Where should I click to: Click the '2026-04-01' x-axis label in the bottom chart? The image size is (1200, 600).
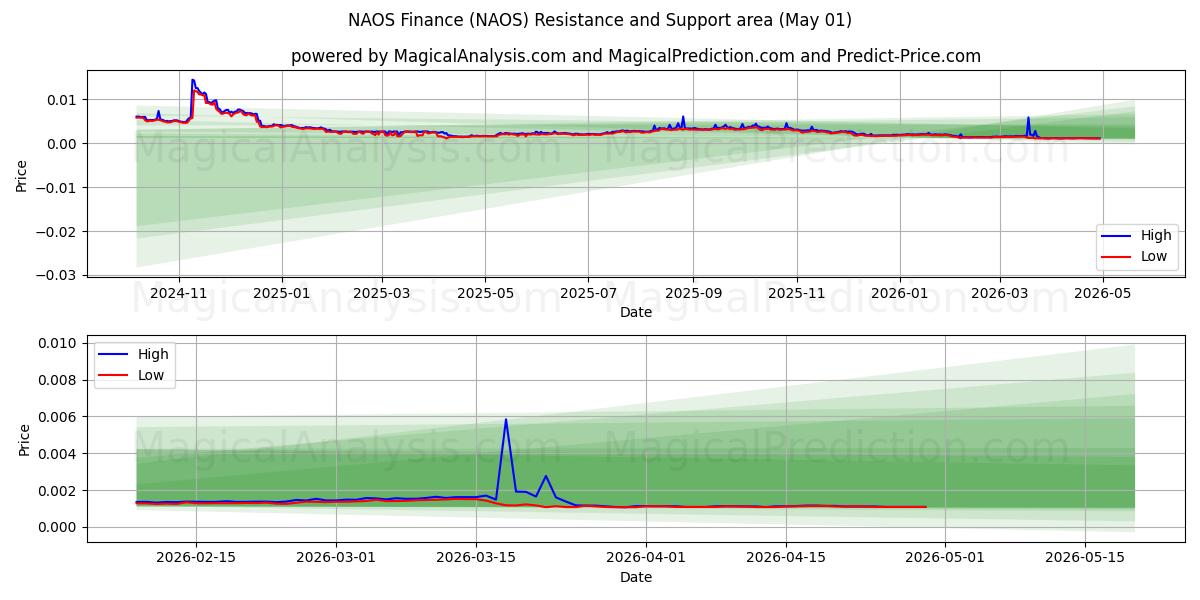(x=646, y=560)
